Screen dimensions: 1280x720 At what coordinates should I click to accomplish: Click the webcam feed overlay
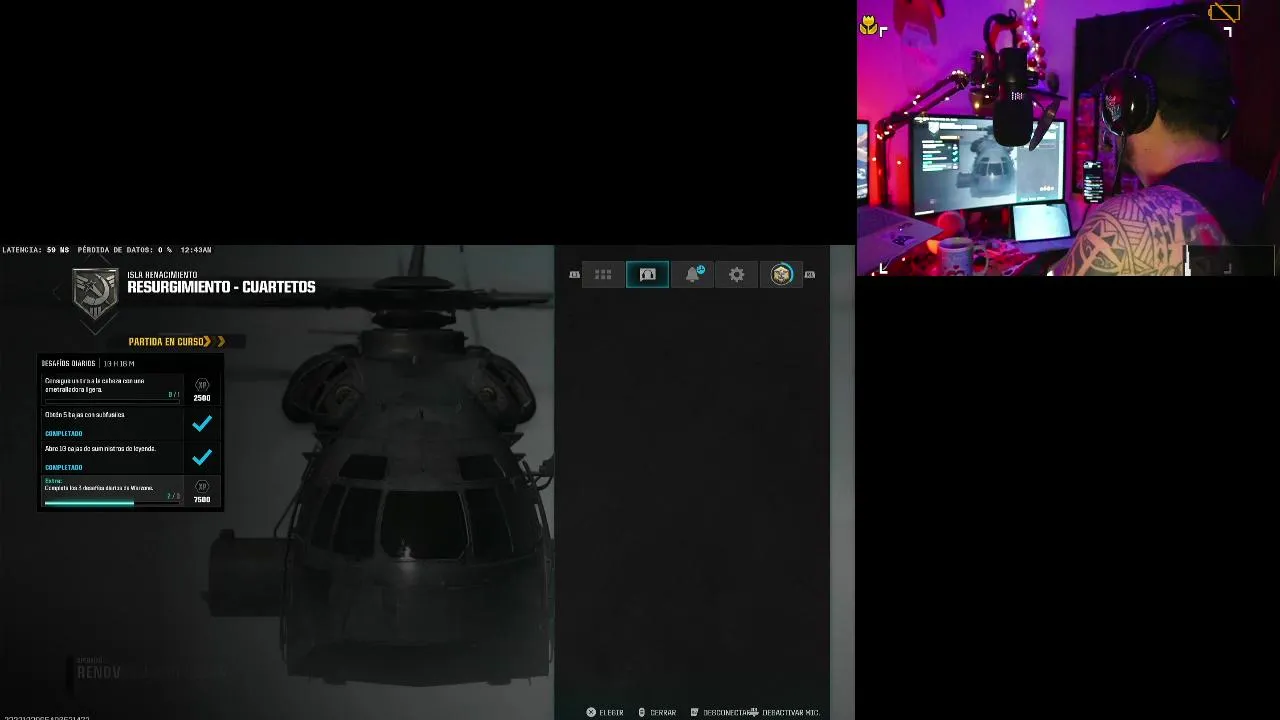[x=1067, y=138]
